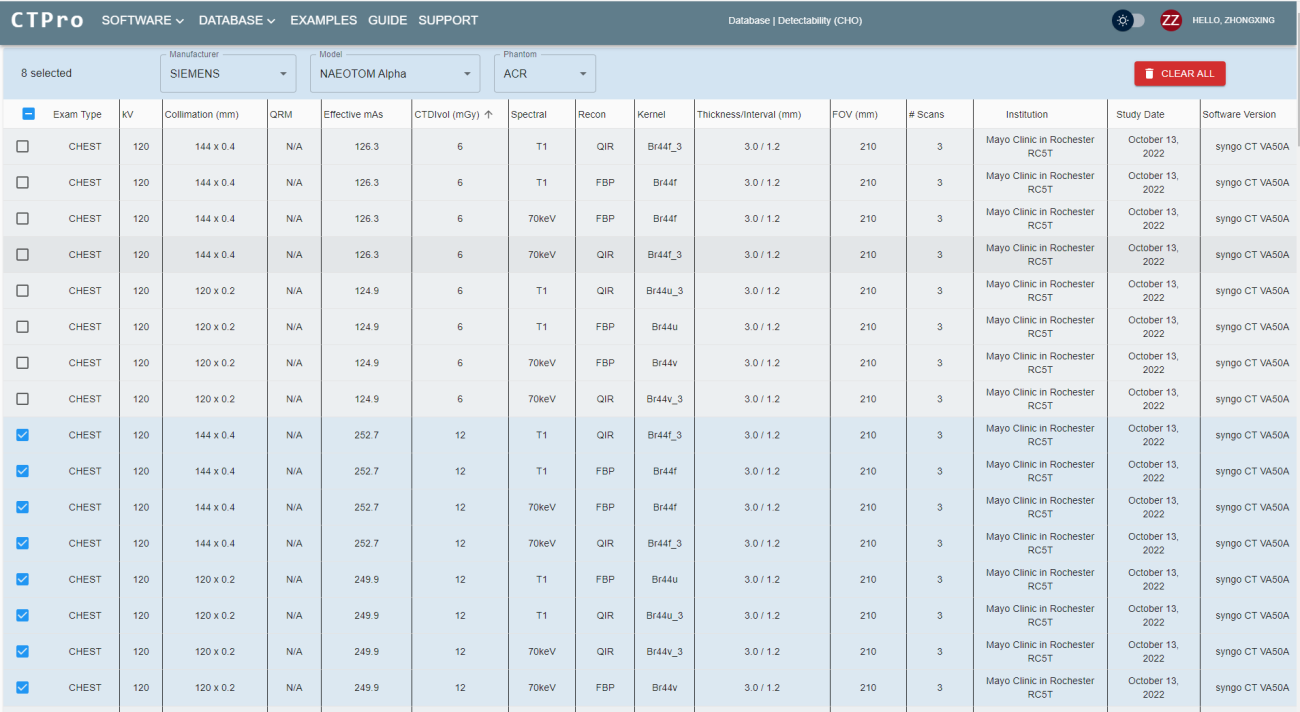This screenshot has width=1300, height=712.
Task: Open the GUIDE link
Action: [387, 21]
